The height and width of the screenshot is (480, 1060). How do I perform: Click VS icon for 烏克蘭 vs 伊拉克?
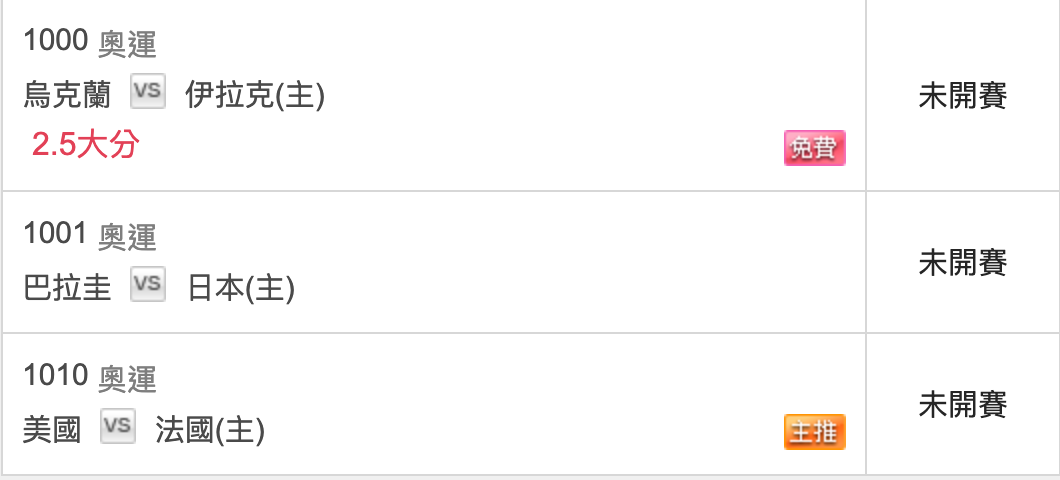click(148, 92)
